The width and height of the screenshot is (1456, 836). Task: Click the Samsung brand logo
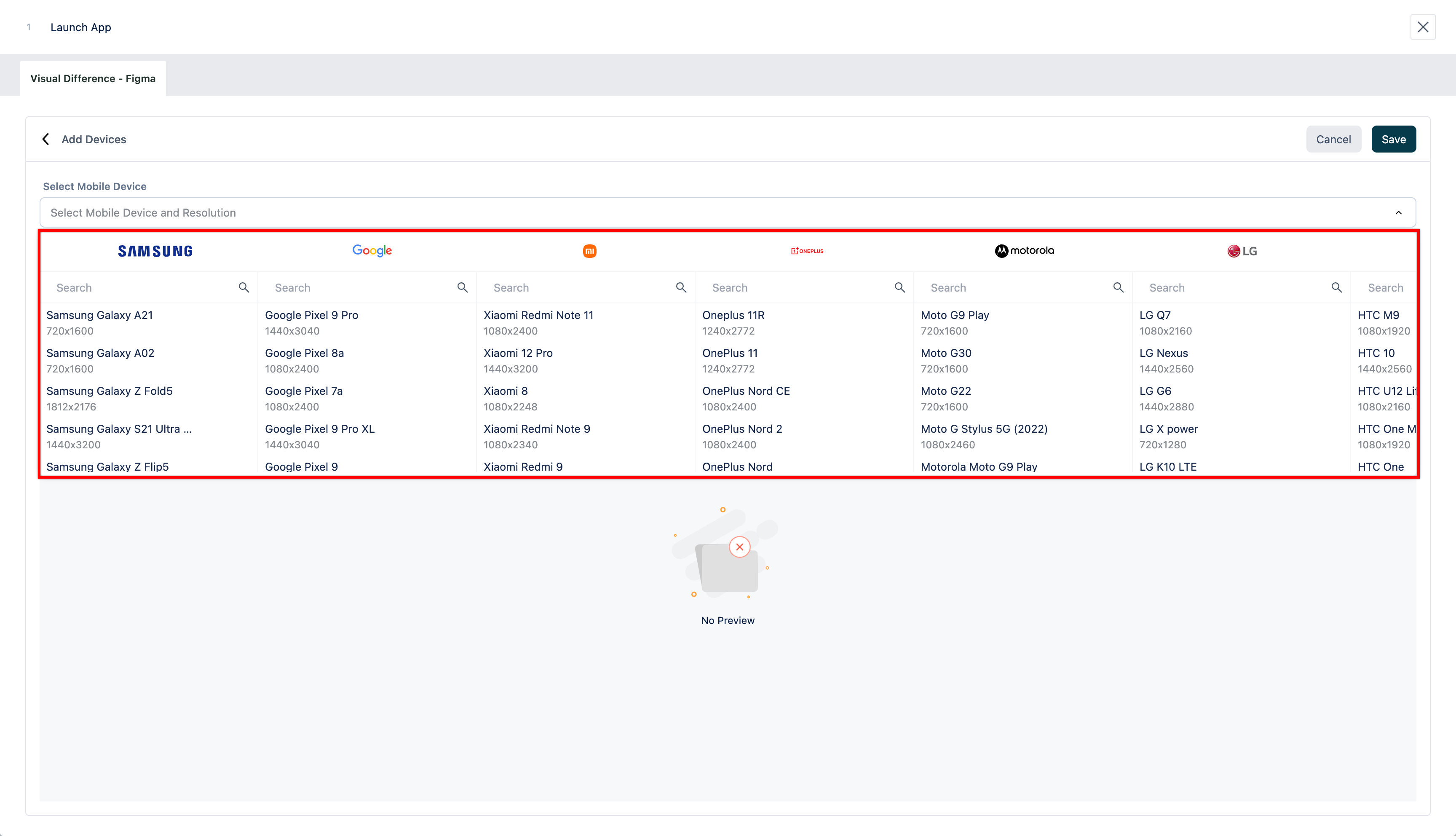pos(155,251)
